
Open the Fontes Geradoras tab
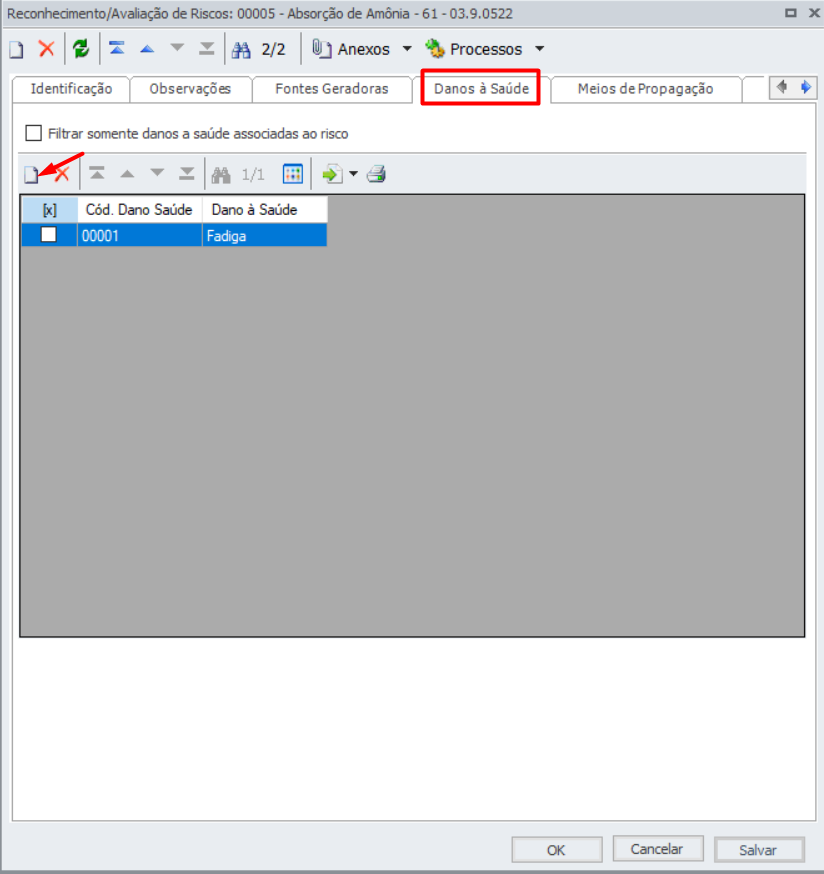[332, 89]
